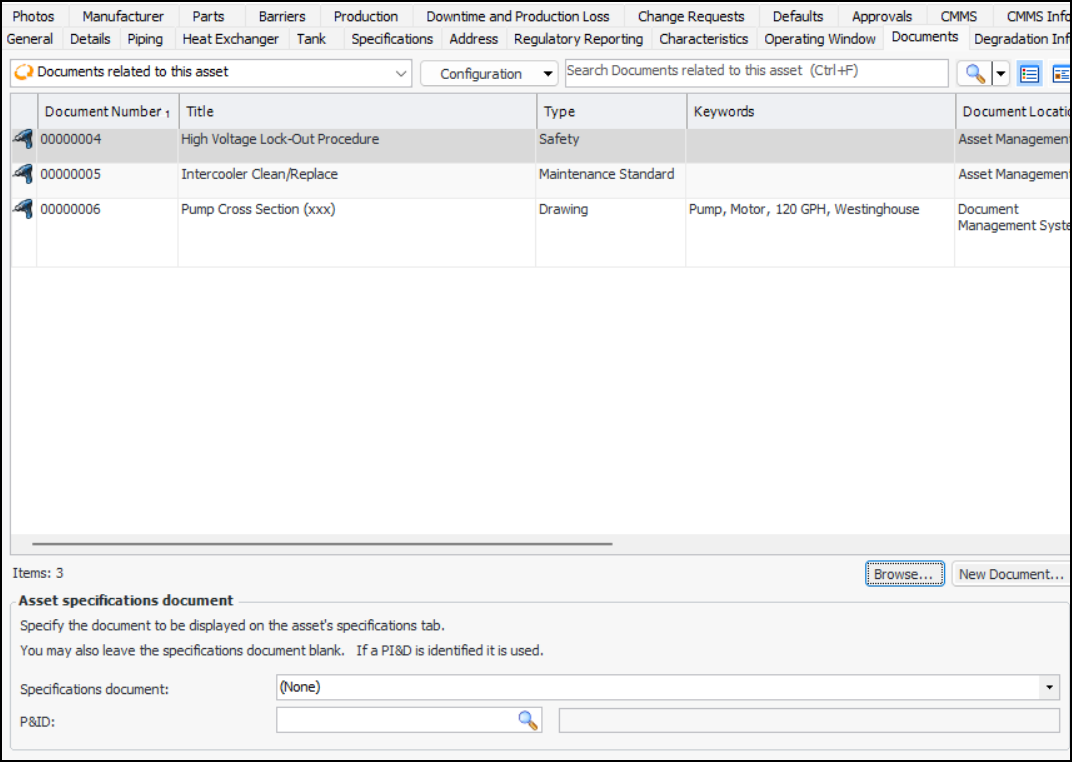
Task: Expand the Specifications document dropdown
Action: point(1048,688)
